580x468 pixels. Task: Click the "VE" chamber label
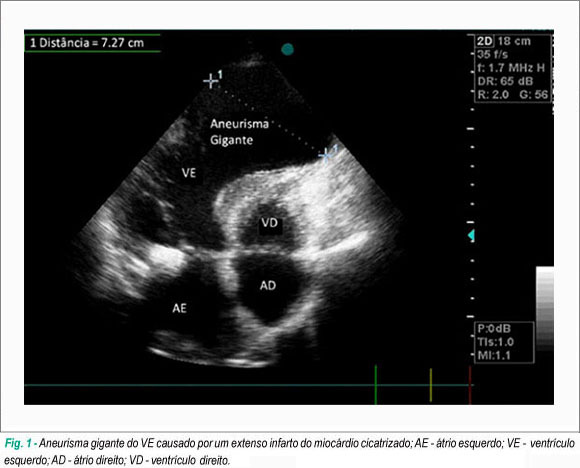(189, 173)
